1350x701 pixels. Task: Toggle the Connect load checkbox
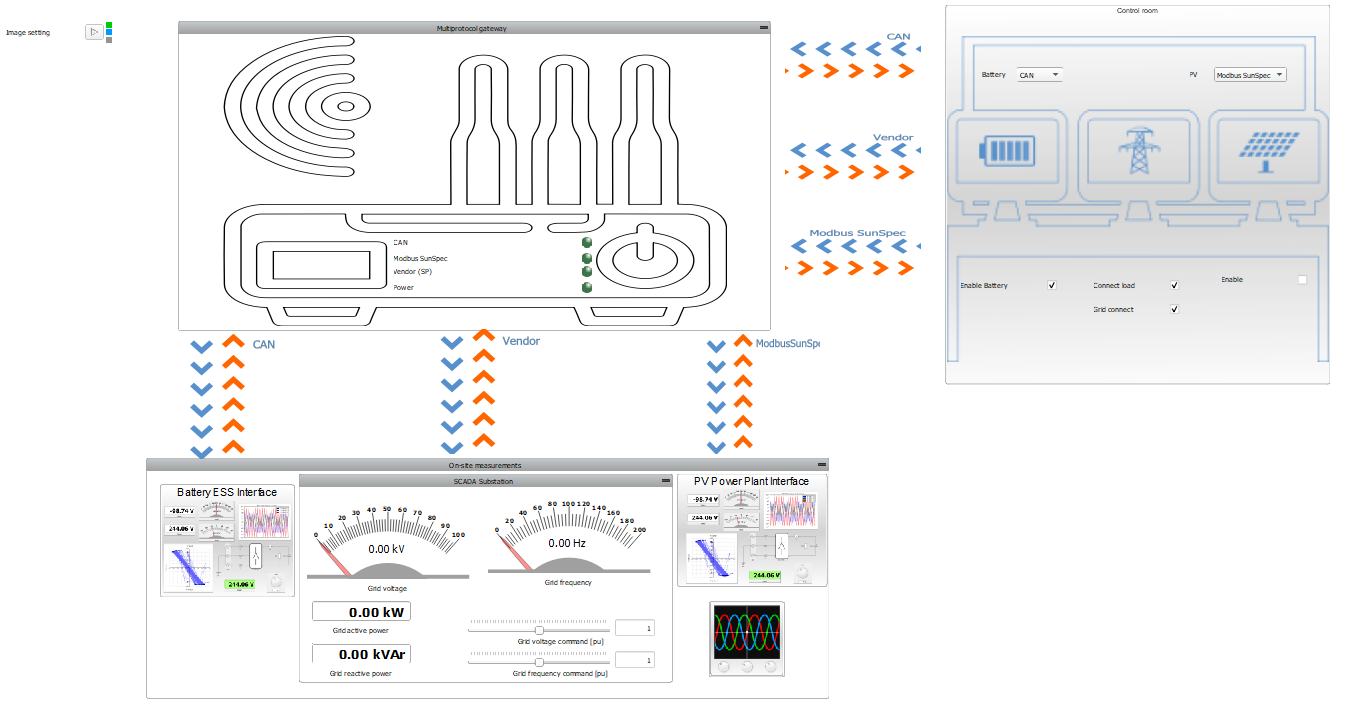click(x=1174, y=286)
